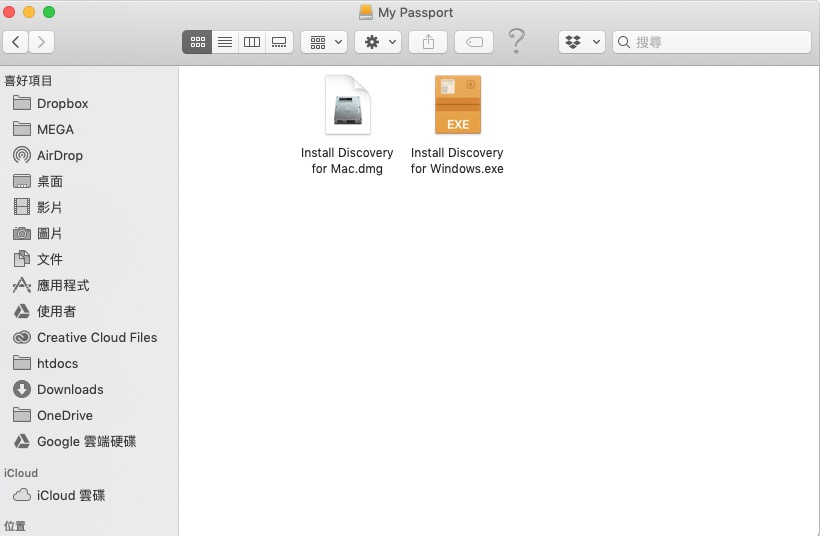This screenshot has height=536, width=820.
Task: Select Install Discovery for Mac.dmg file icon
Action: point(348,105)
